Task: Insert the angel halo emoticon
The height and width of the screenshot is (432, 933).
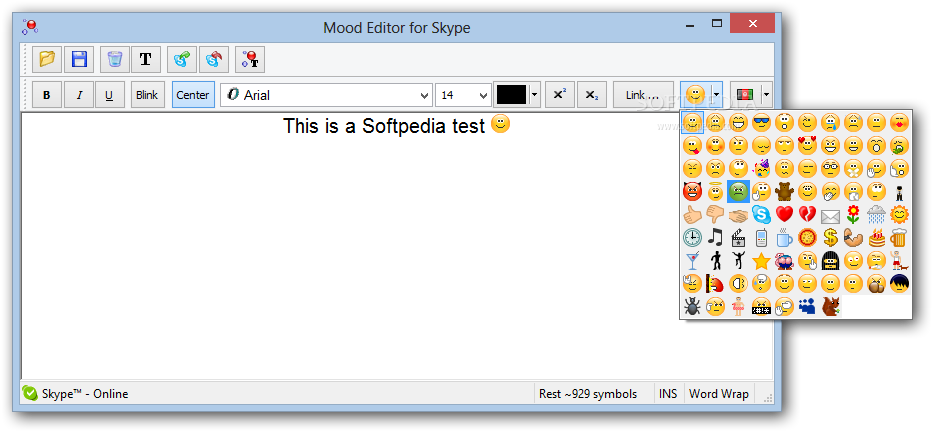Action: [x=715, y=192]
